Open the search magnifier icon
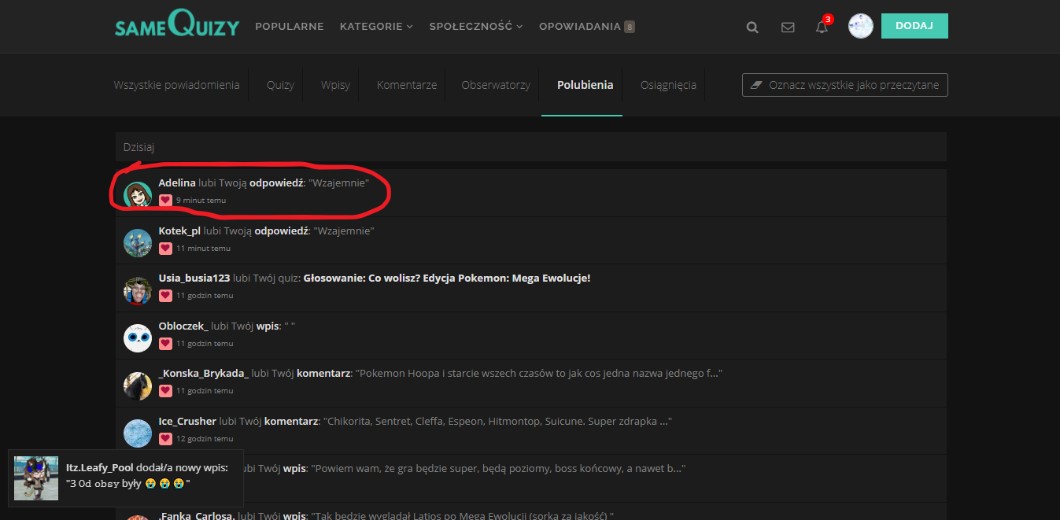 point(752,27)
